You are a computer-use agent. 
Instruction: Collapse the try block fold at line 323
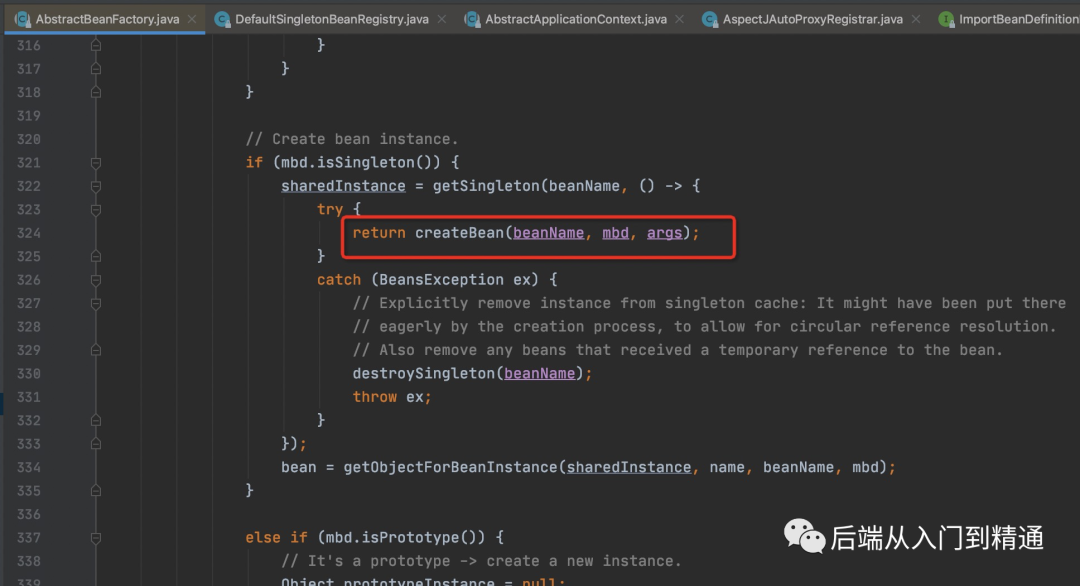[x=96, y=210]
